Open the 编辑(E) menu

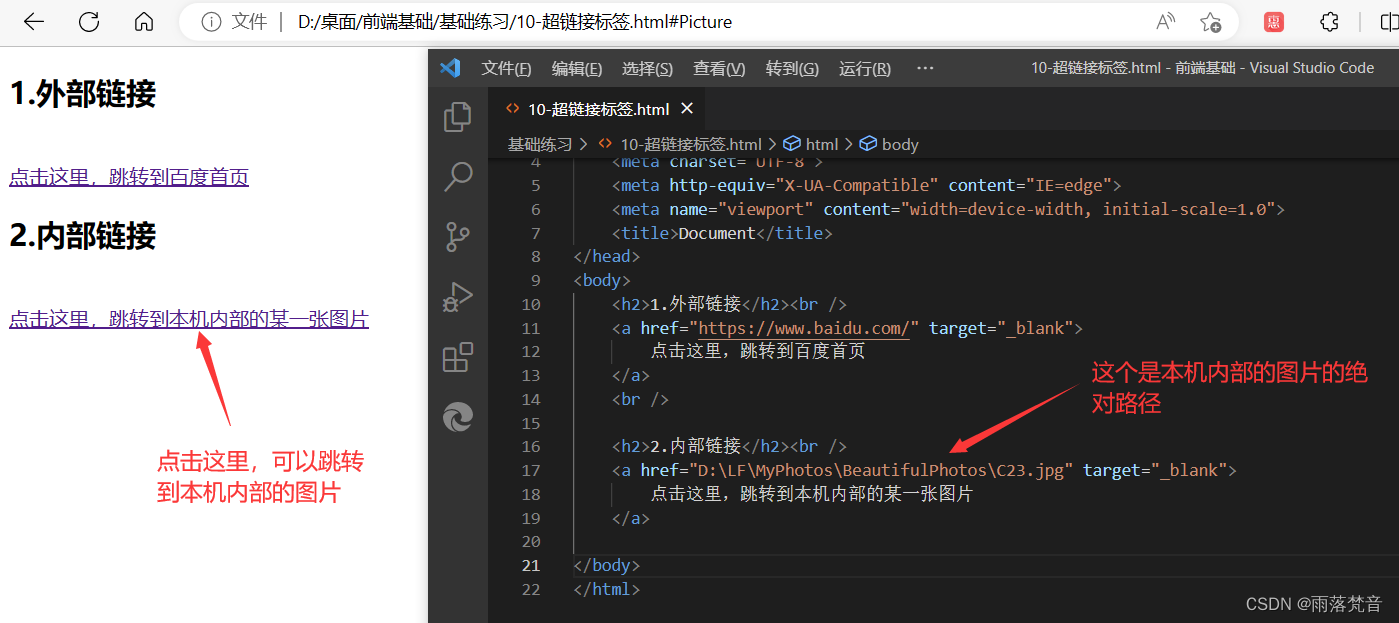577,68
